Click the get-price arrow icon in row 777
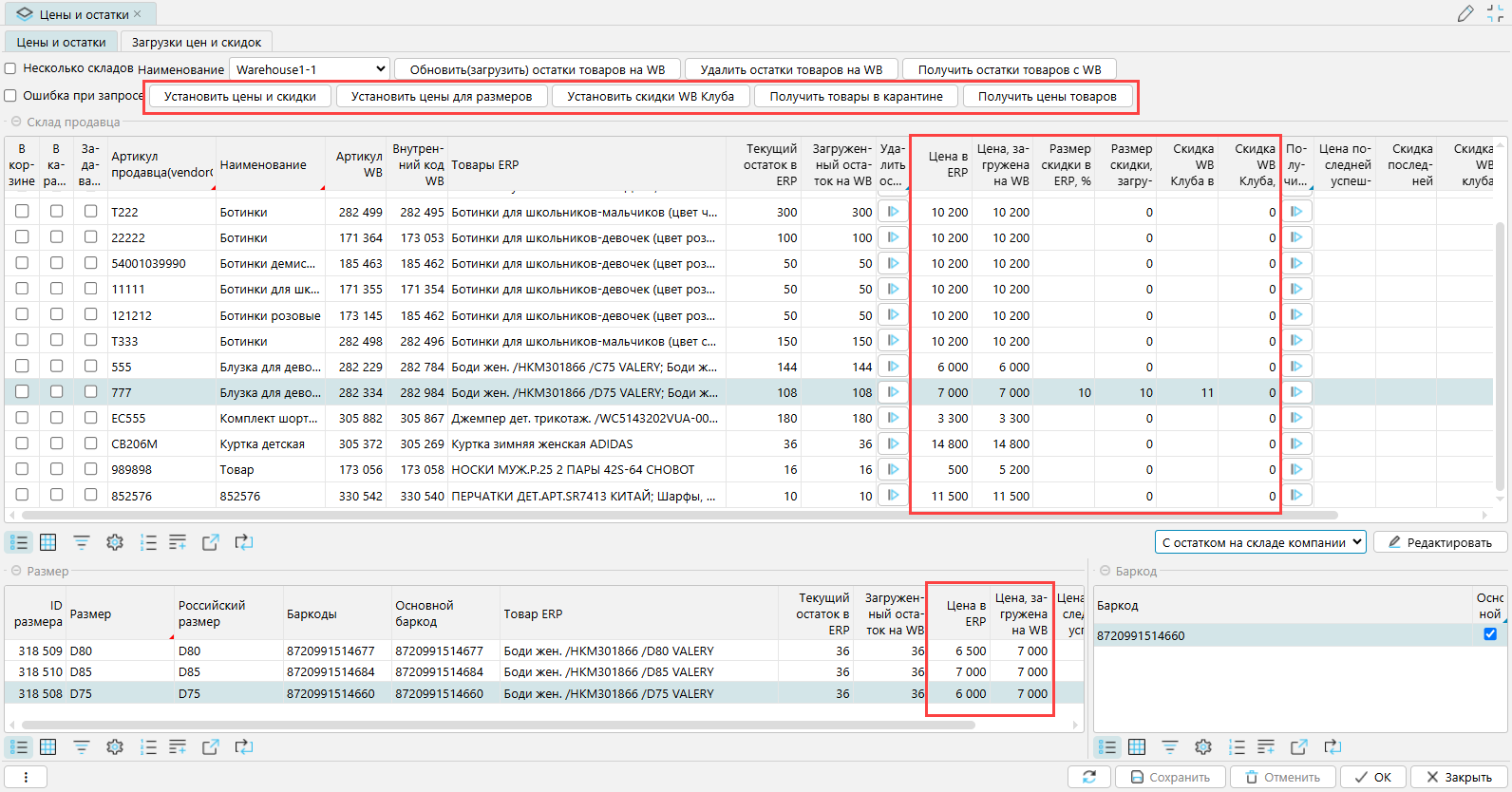The width and height of the screenshot is (1512, 792). (x=1296, y=392)
